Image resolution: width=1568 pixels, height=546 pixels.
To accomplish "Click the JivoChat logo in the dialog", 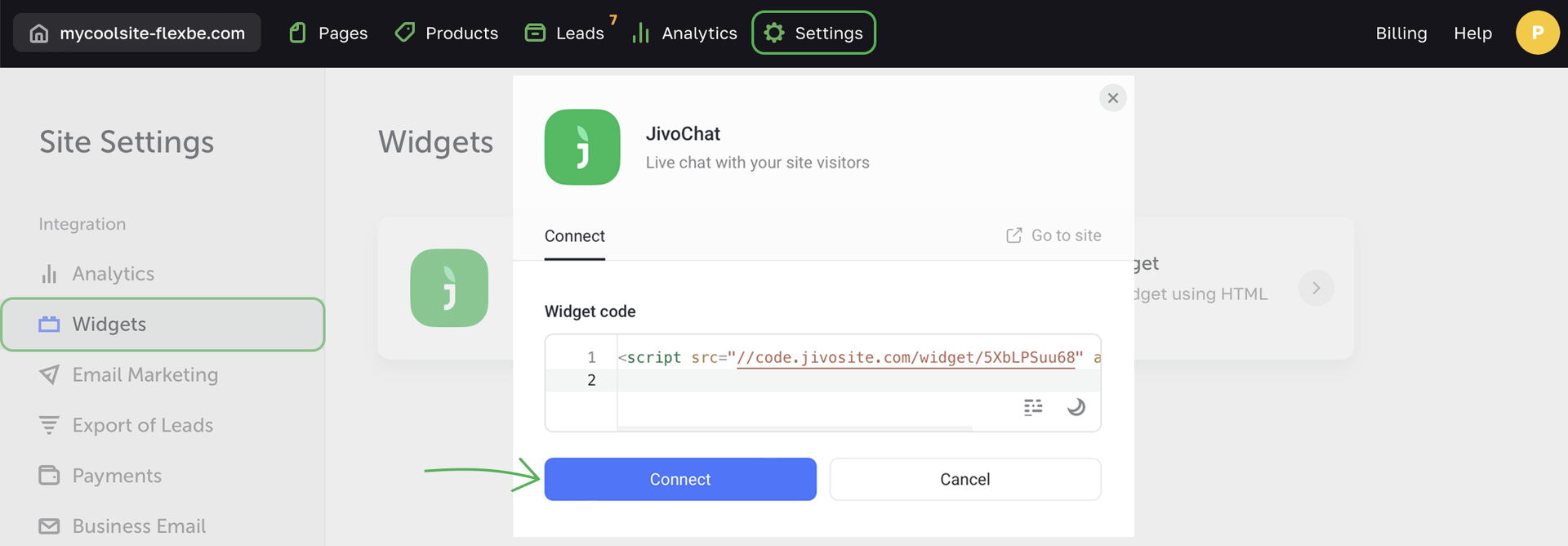I will [582, 147].
